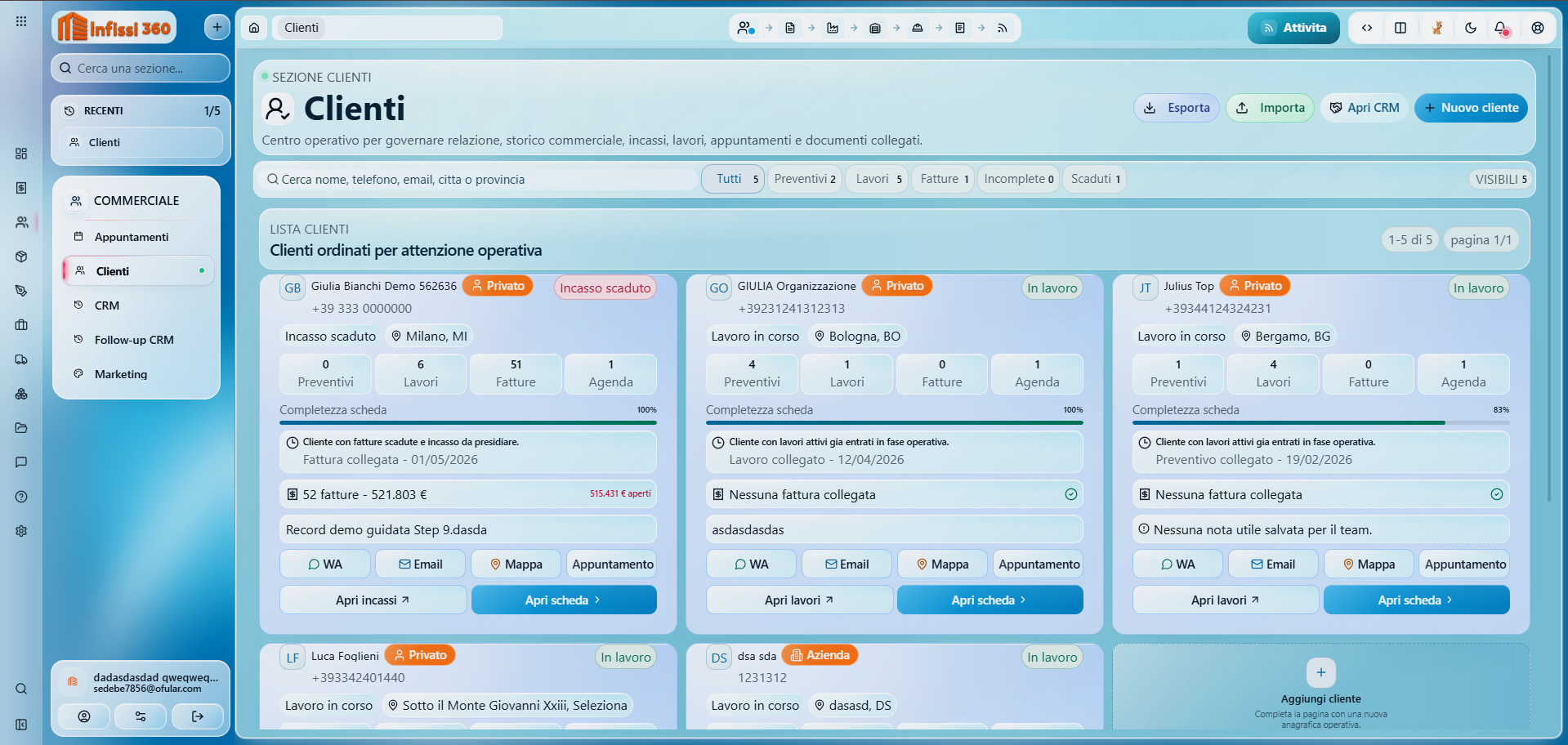
Task: Open Julius Top's card via Apri scheda
Action: pyautogui.click(x=1416, y=600)
